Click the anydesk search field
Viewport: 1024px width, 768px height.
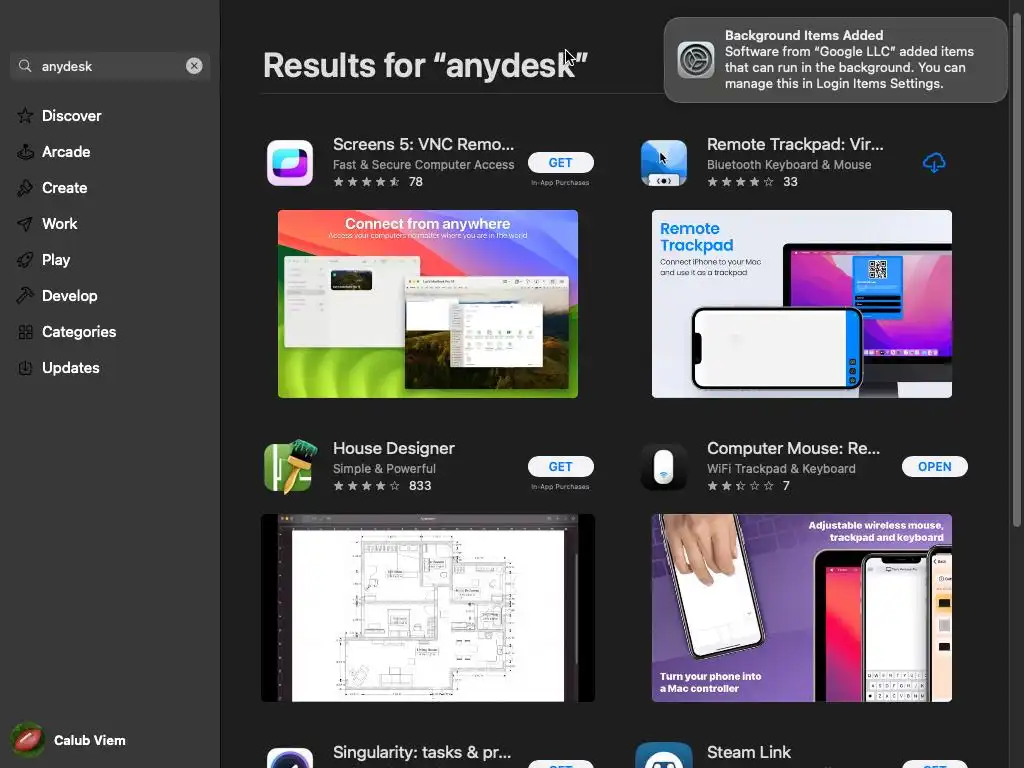[x=110, y=66]
